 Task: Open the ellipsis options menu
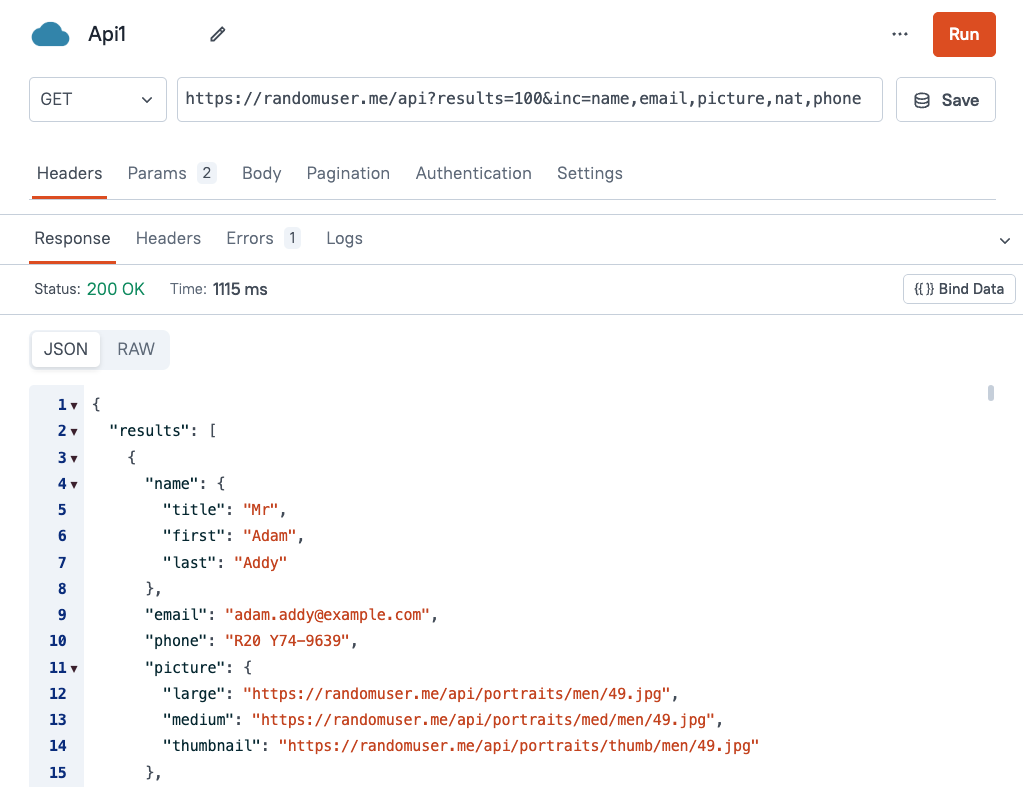(x=899, y=34)
